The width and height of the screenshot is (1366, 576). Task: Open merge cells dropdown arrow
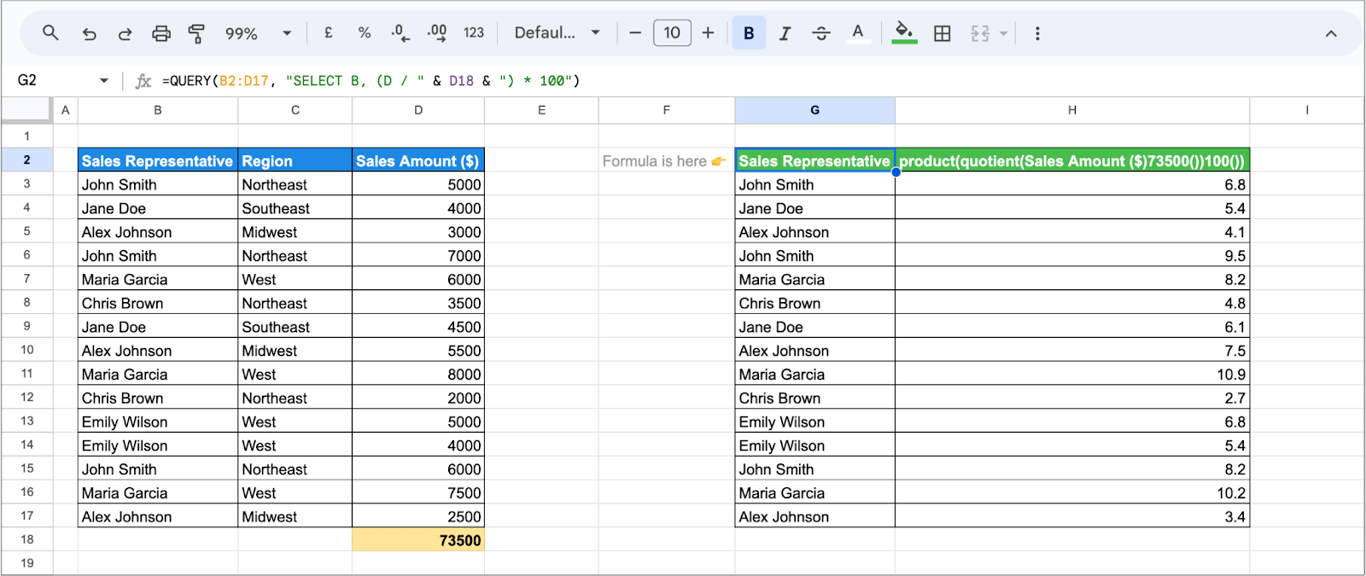tap(1003, 33)
